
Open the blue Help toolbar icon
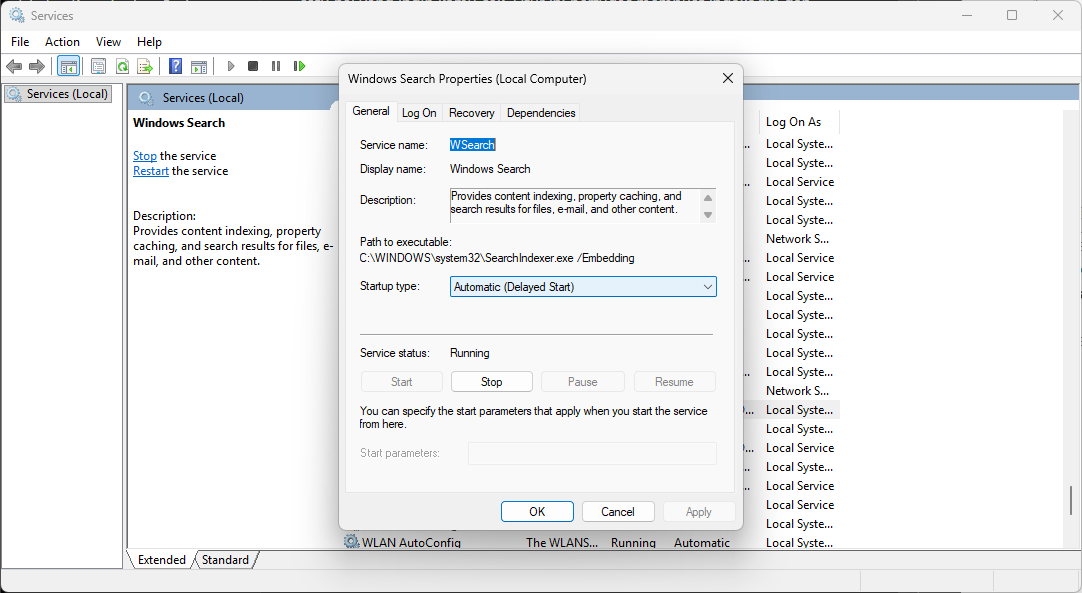click(x=176, y=66)
